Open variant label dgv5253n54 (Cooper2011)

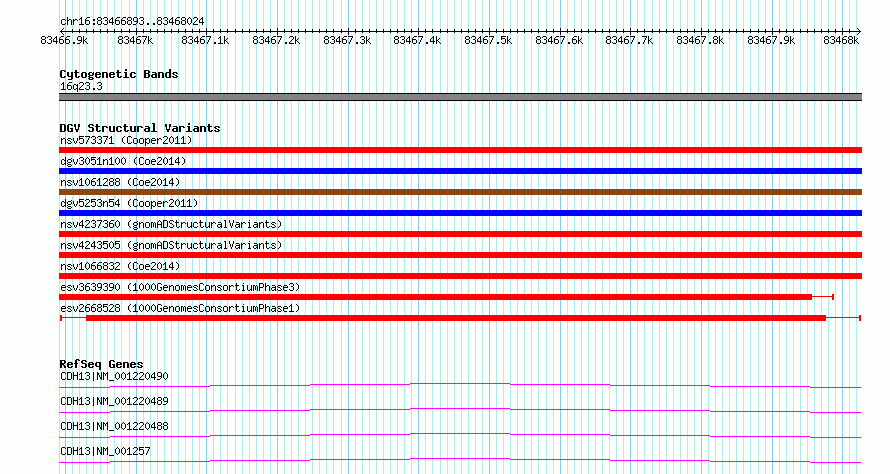click(129, 203)
